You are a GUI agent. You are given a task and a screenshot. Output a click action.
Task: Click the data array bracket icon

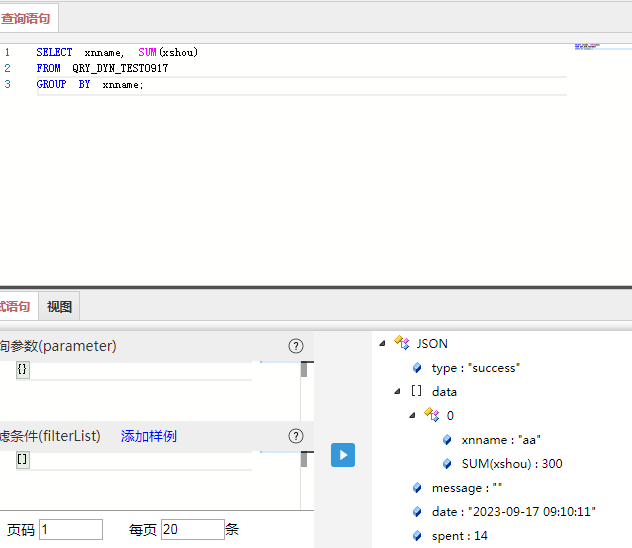coord(417,391)
